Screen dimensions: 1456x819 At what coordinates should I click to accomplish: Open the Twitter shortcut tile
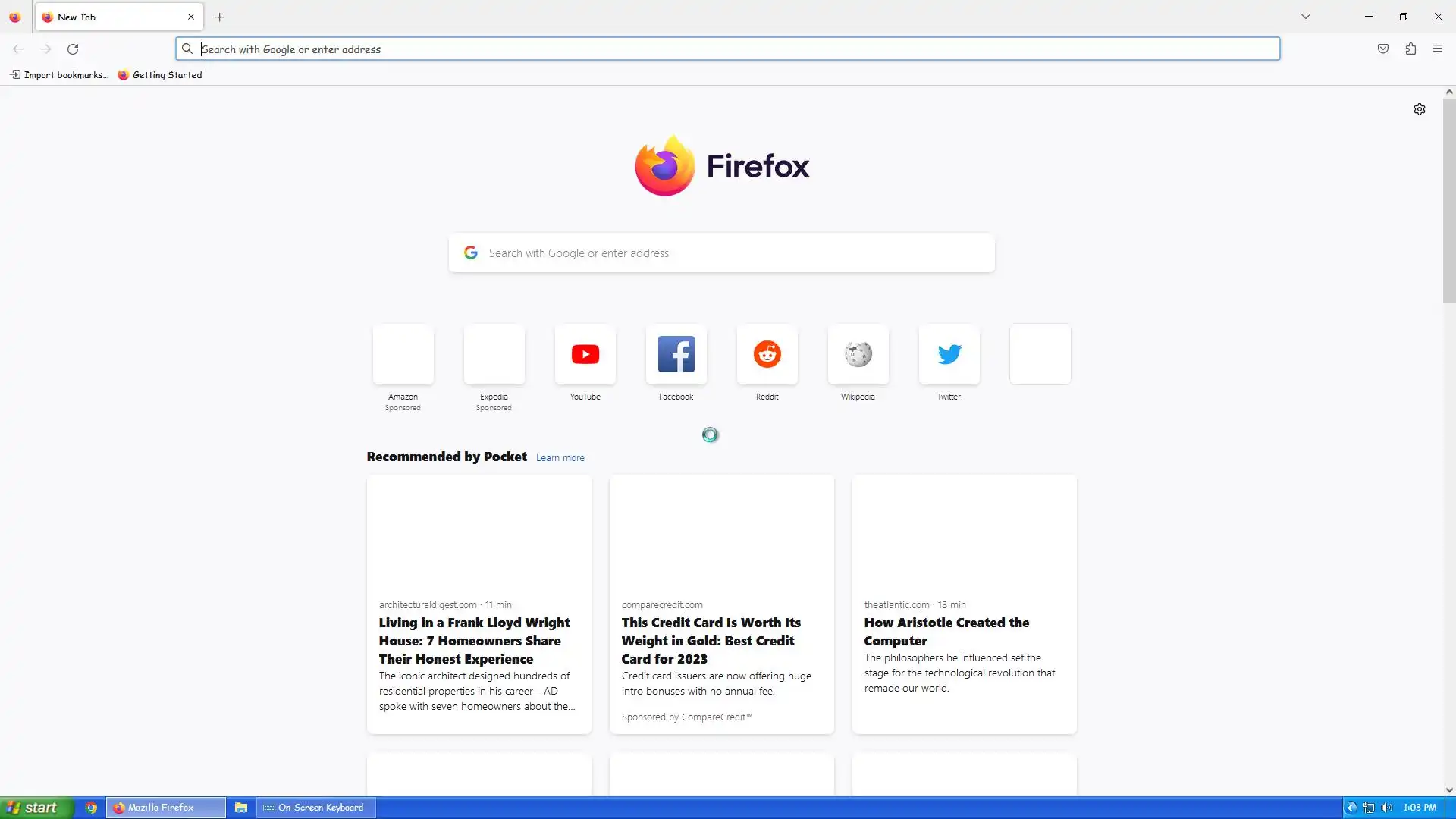pyautogui.click(x=949, y=354)
